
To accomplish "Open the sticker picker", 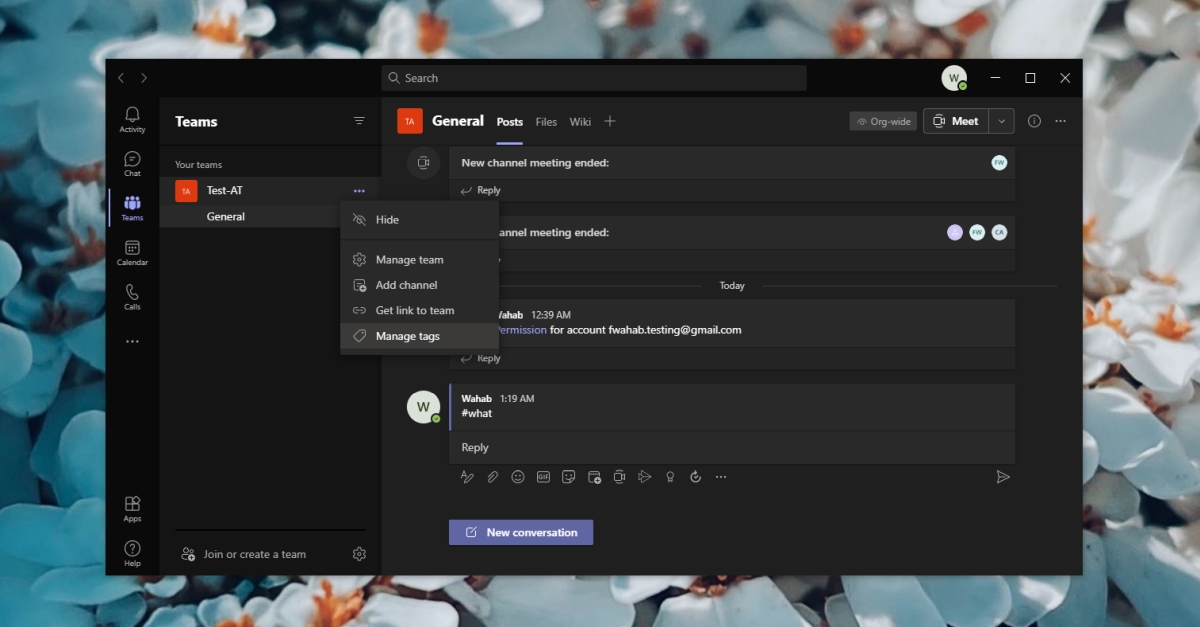I will pyautogui.click(x=569, y=477).
